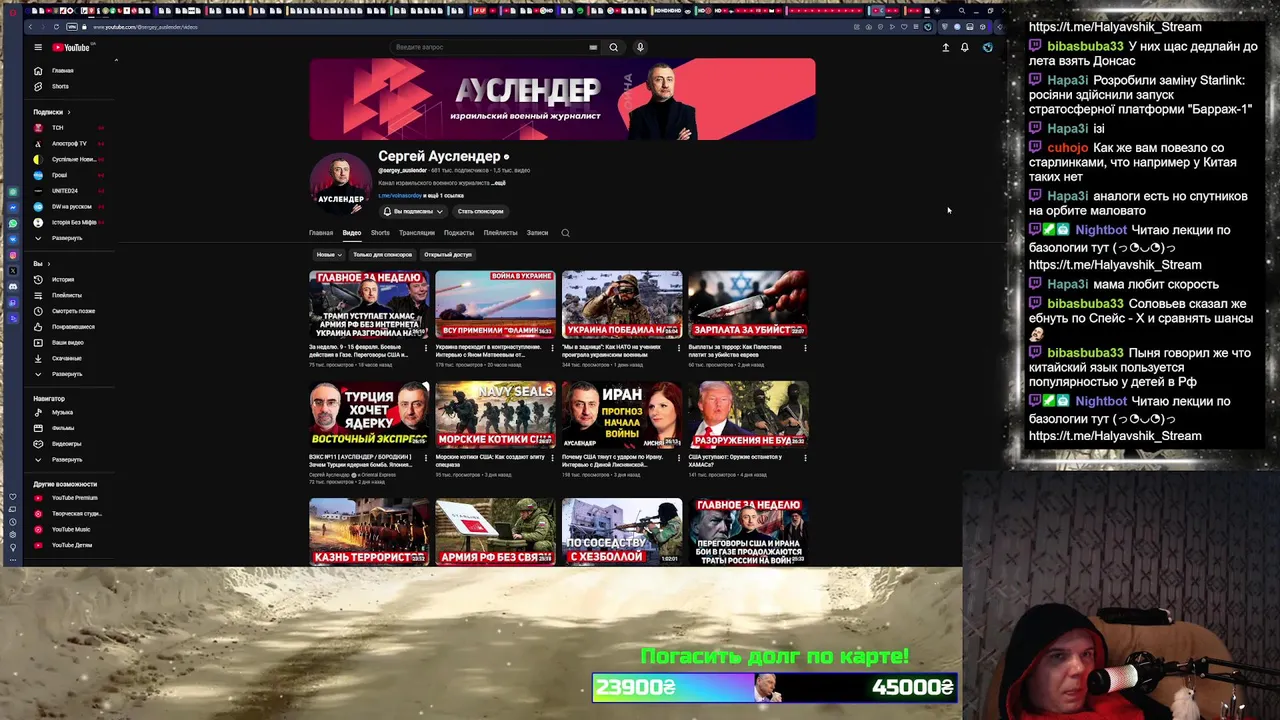The height and width of the screenshot is (720, 1280).
Task: Open 'ВСУ применили Фламинго' video thumbnail
Action: tap(495, 304)
